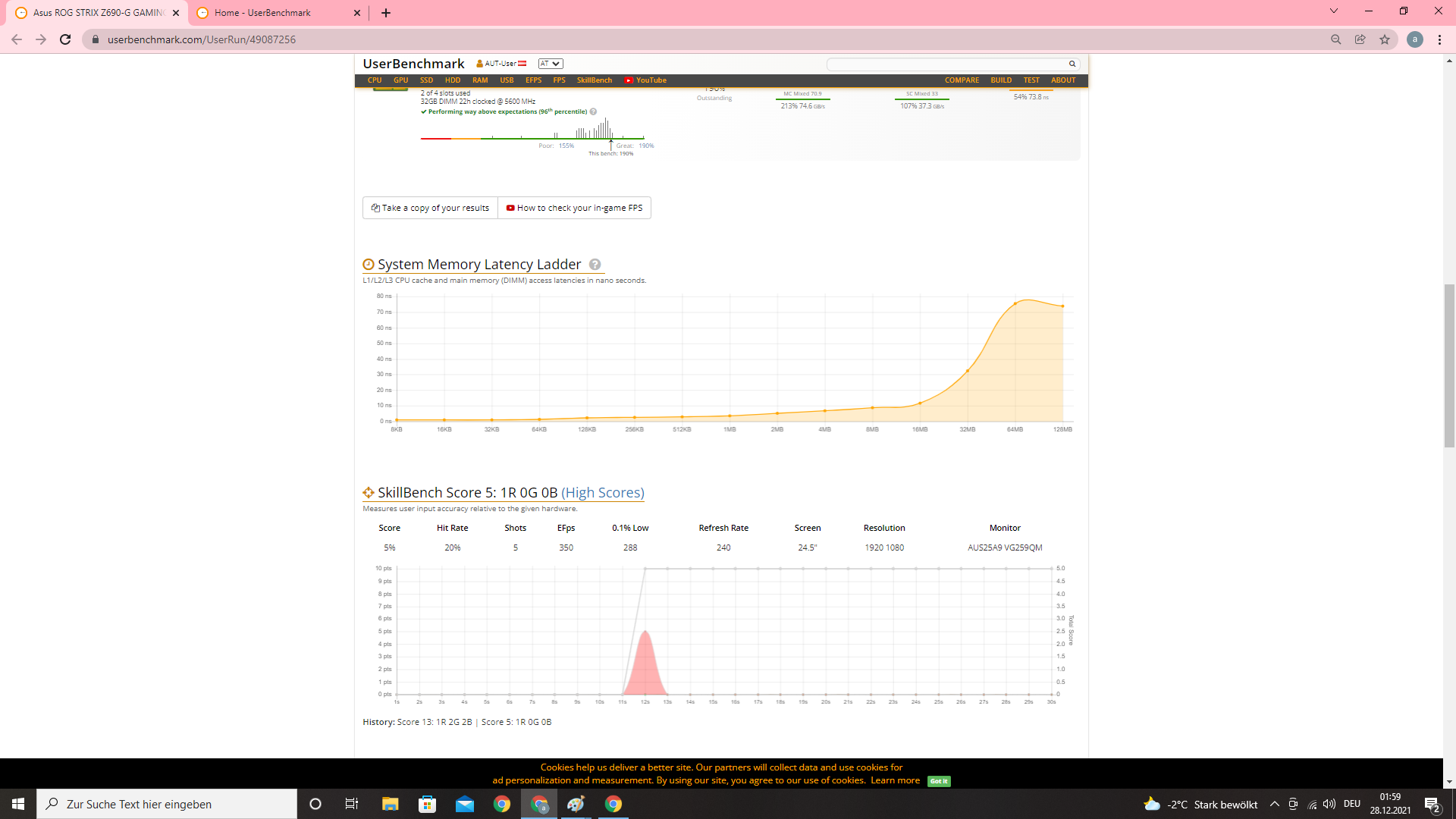Image resolution: width=1456 pixels, height=819 pixels.
Task: Click the UserBenchmark search input field
Action: 946,64
